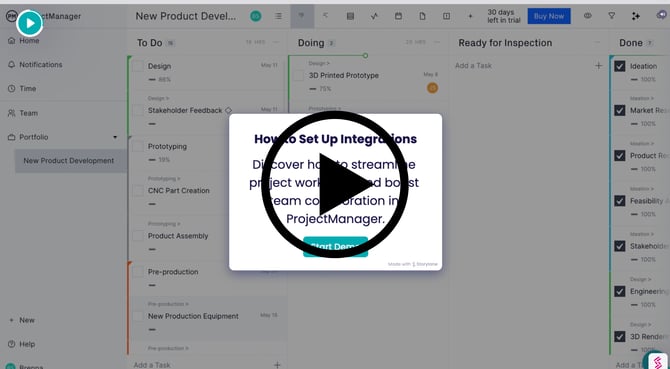The height and width of the screenshot is (369, 670).
Task: Click Add a Task in Ready for Inspection
Action: tap(473, 66)
